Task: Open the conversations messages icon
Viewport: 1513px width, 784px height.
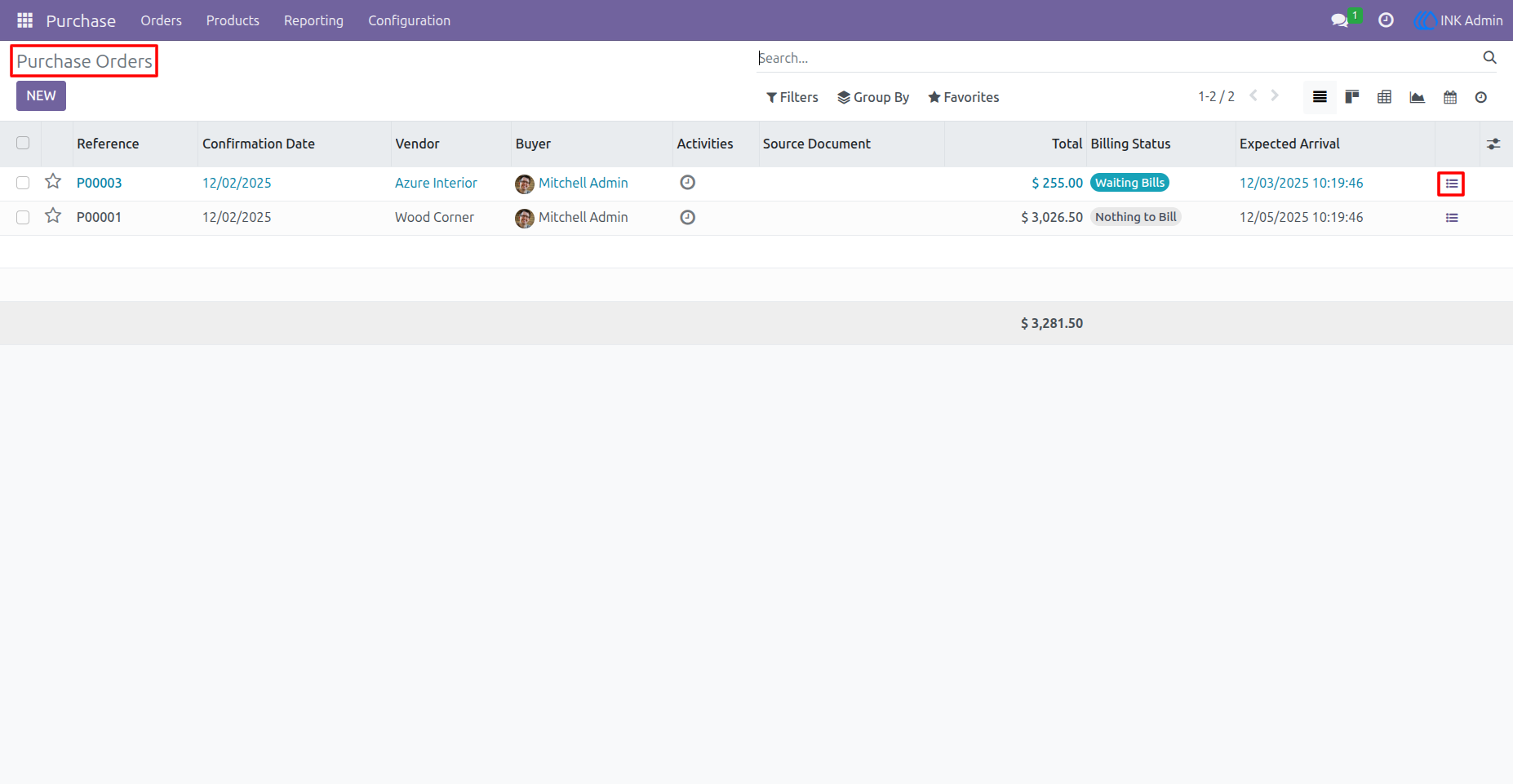Action: click(x=1339, y=20)
